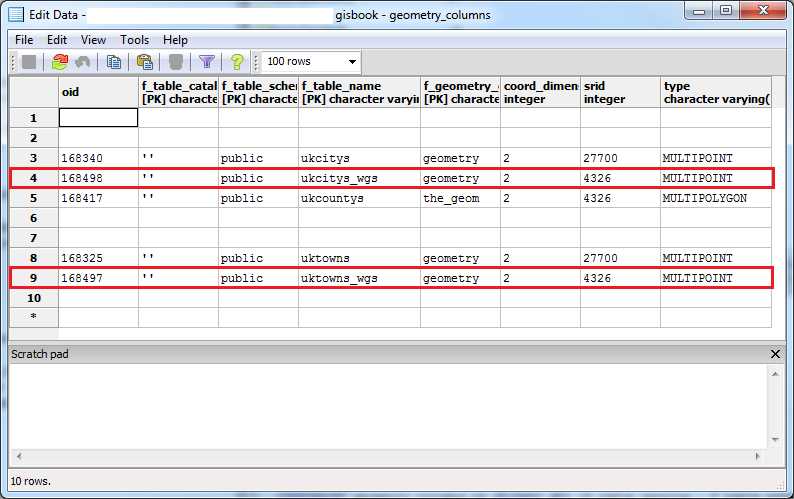
Task: Click the uktowns table name cell
Action: (359, 258)
